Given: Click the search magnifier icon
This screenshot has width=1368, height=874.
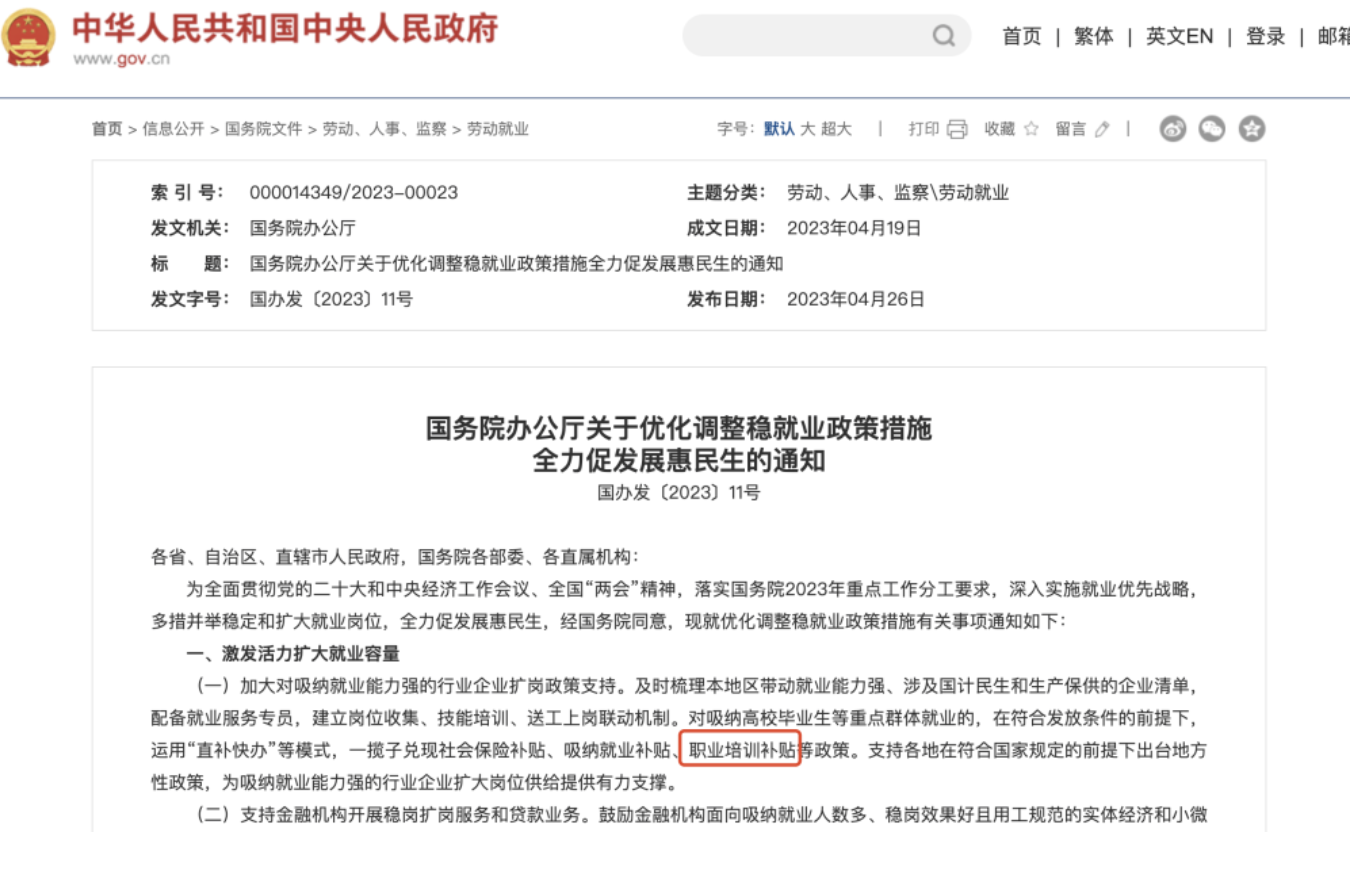Looking at the screenshot, I should coord(943,36).
